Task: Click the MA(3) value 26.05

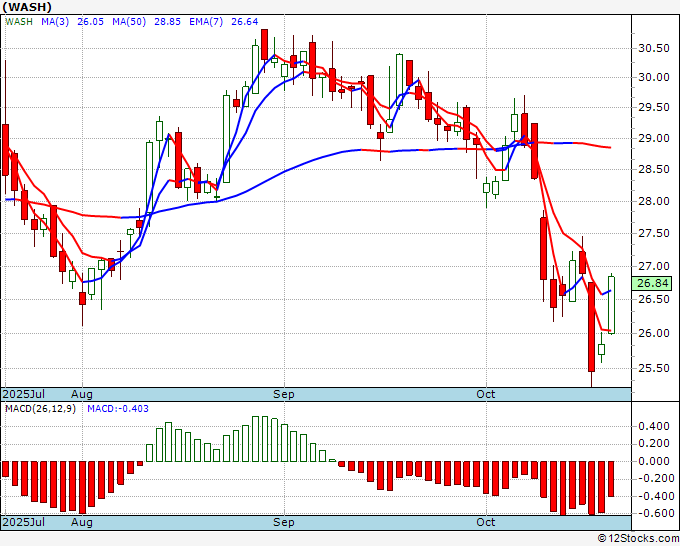Action: pyautogui.click(x=90, y=22)
